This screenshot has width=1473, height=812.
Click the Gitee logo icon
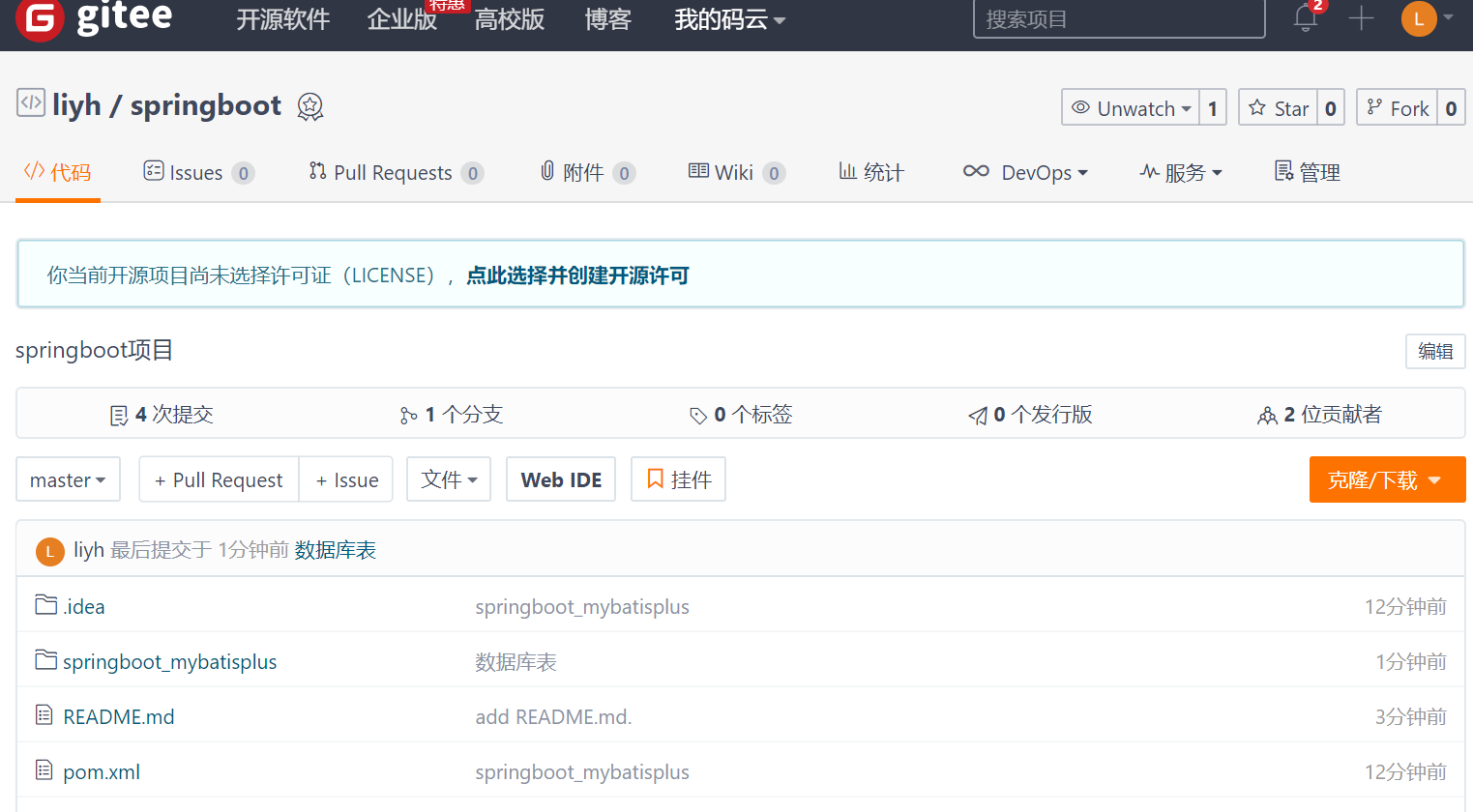40,19
